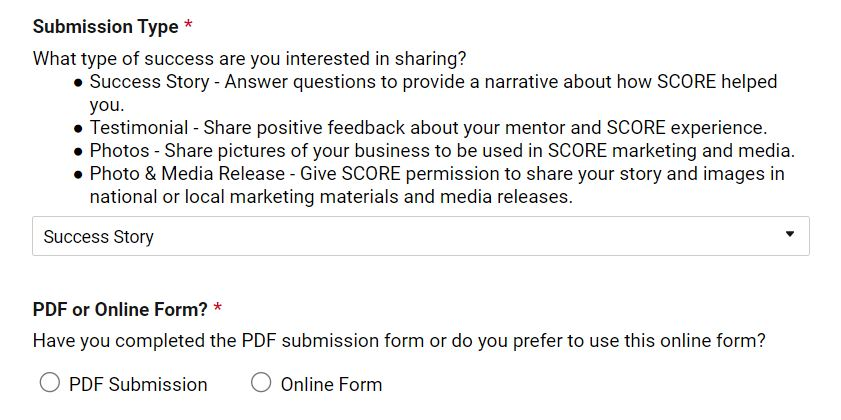Click the red asterisk after PDF or Online Form?

tap(217, 310)
